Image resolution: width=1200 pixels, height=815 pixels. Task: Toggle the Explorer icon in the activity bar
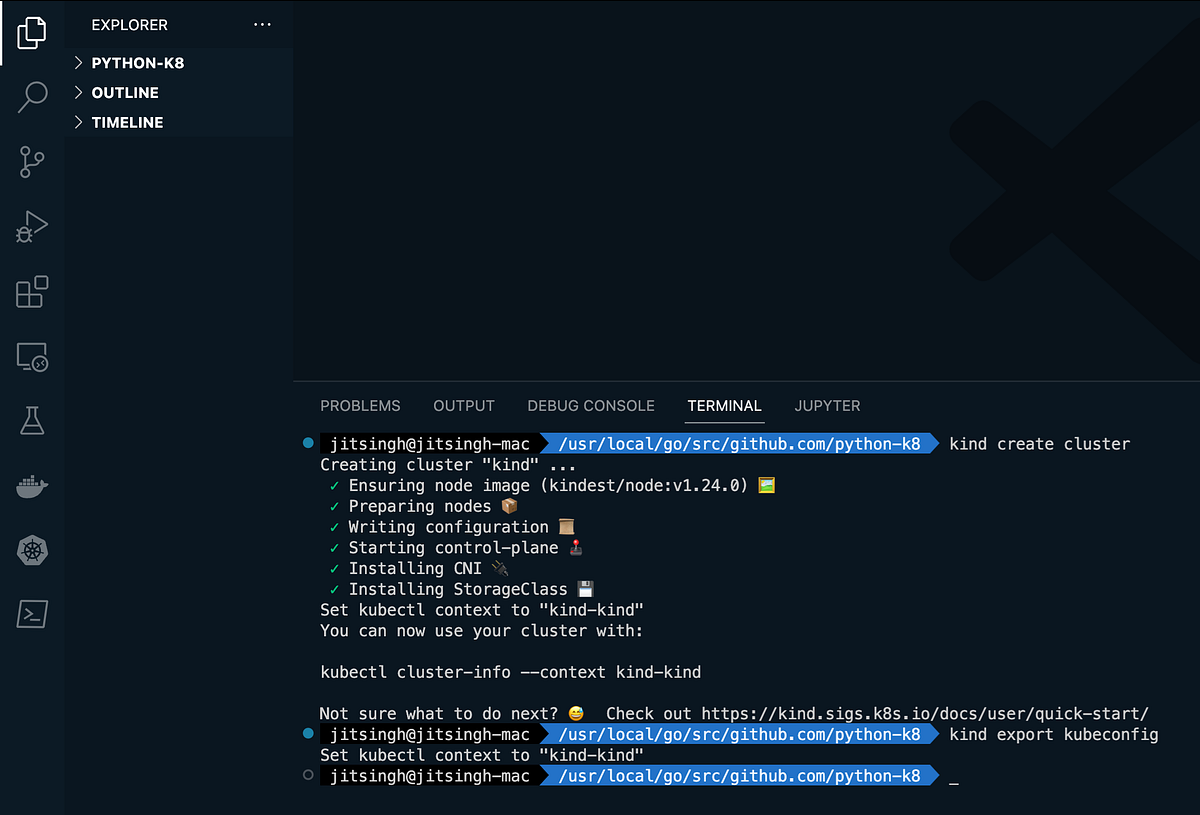[x=32, y=32]
